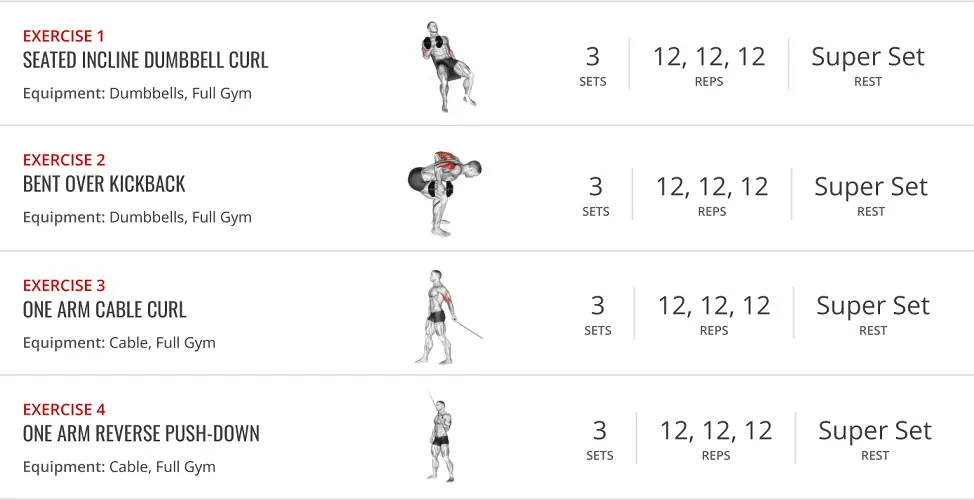This screenshot has height=500, width=974.
Task: Click the Exercise 4 red label
Action: (x=64, y=409)
